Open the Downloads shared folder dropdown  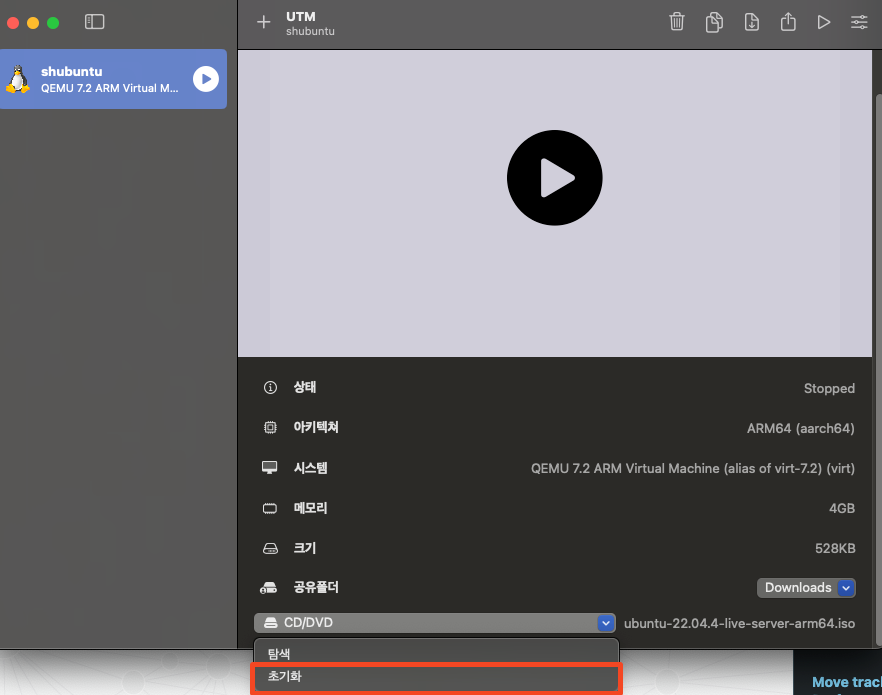pyautogui.click(x=806, y=588)
